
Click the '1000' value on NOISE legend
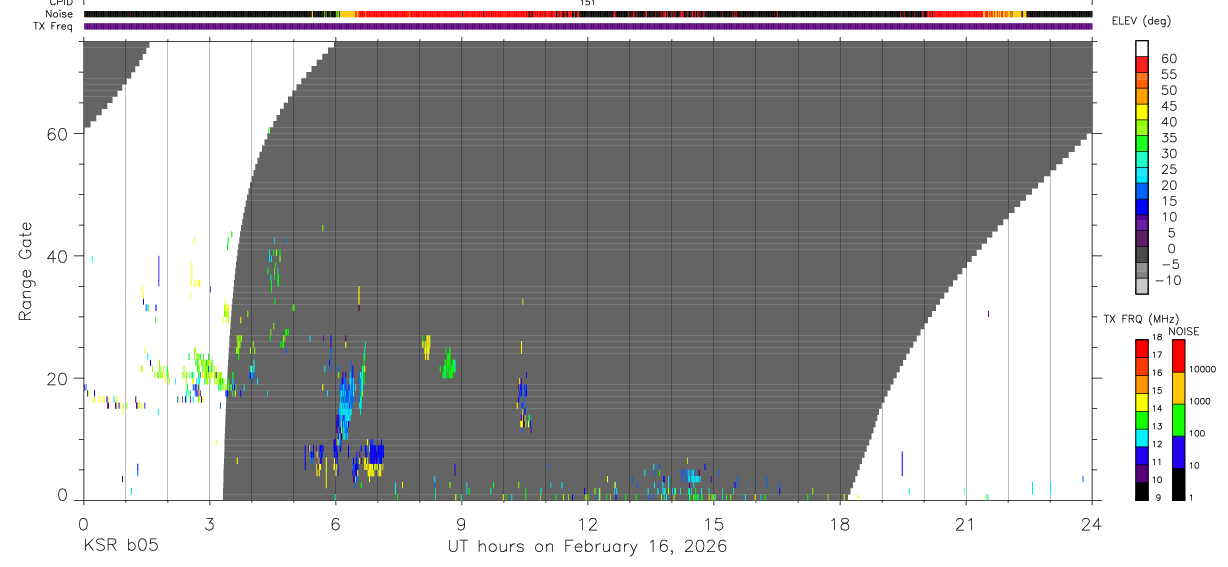pyautogui.click(x=1201, y=401)
